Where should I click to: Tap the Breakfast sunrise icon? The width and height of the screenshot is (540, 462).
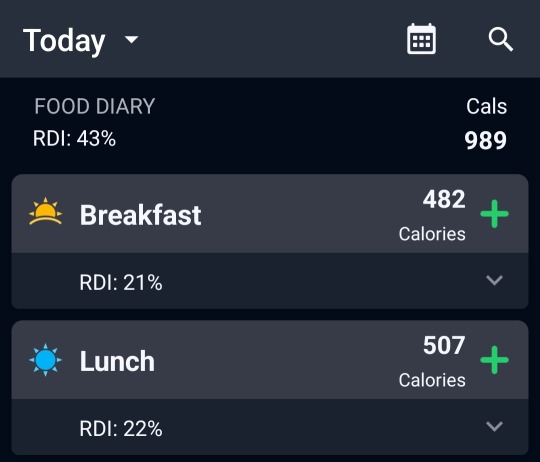pos(45,211)
